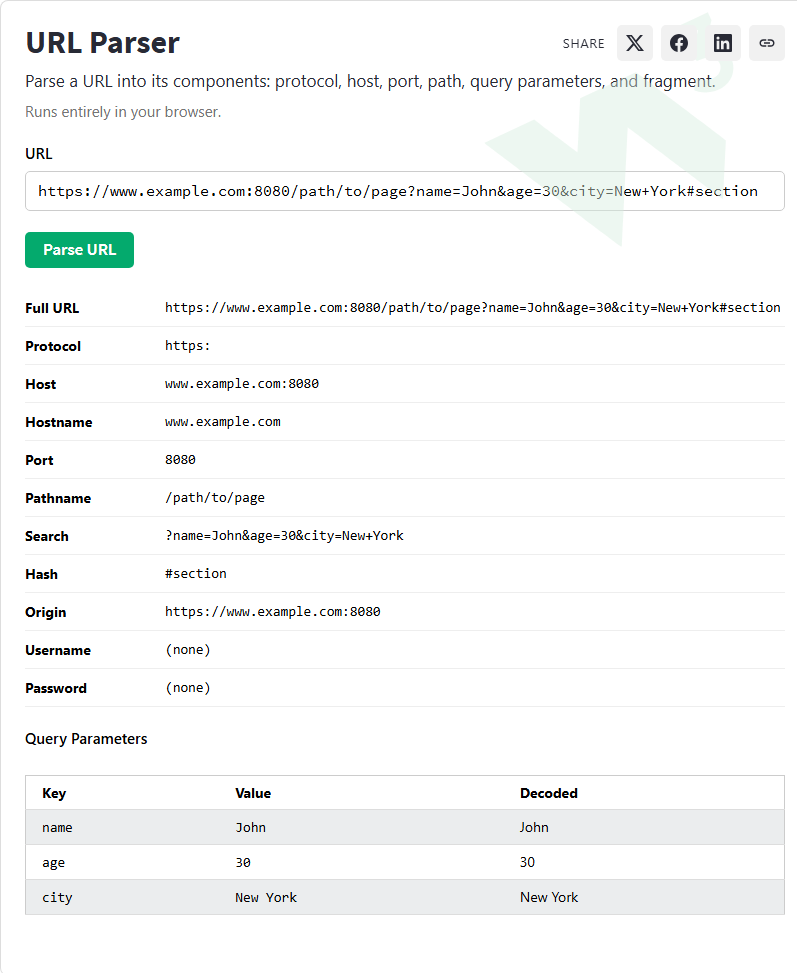Select Hostname value www.example.com

pos(223,422)
